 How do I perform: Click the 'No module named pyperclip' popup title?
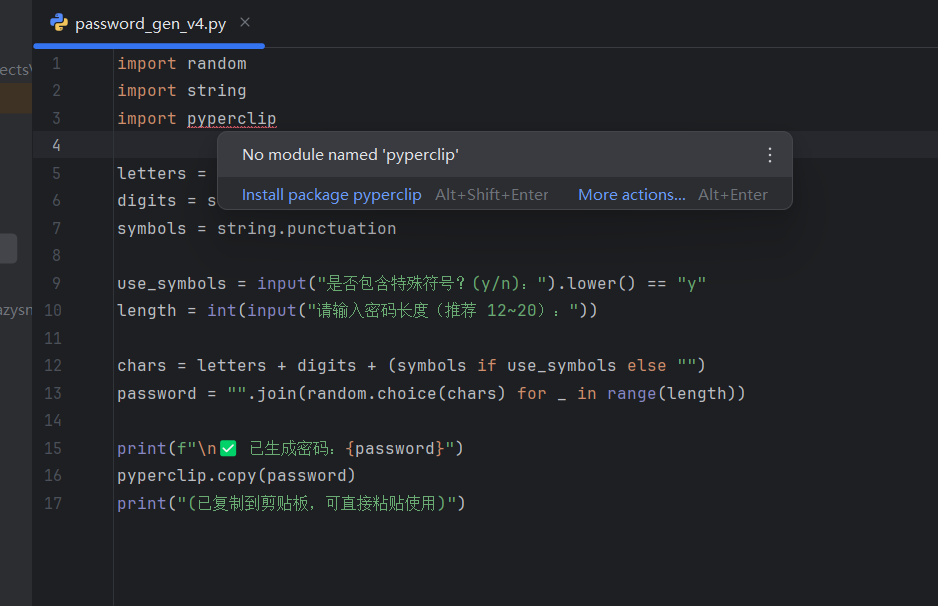(350, 155)
